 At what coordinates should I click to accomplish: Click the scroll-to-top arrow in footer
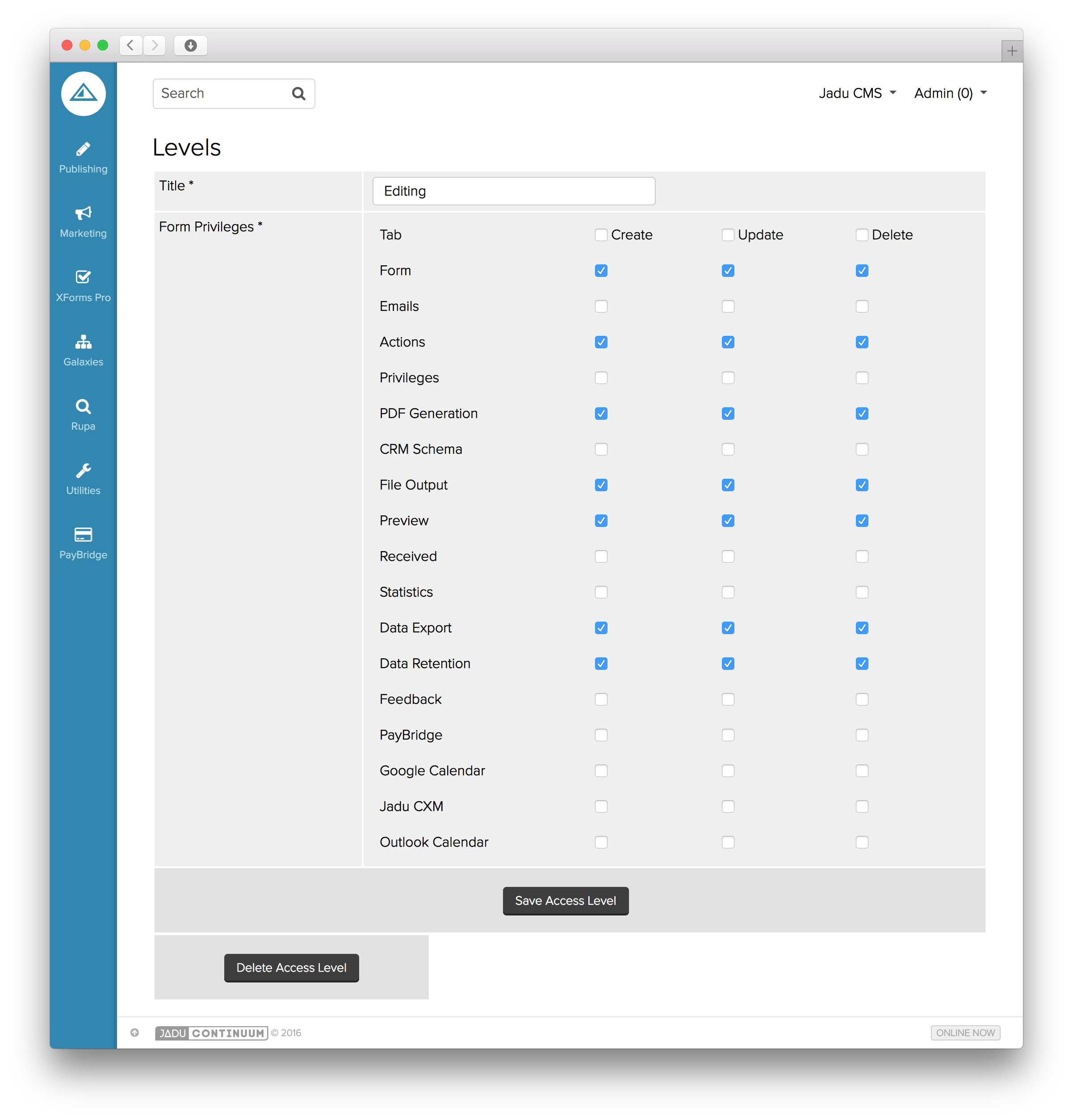tap(135, 1032)
